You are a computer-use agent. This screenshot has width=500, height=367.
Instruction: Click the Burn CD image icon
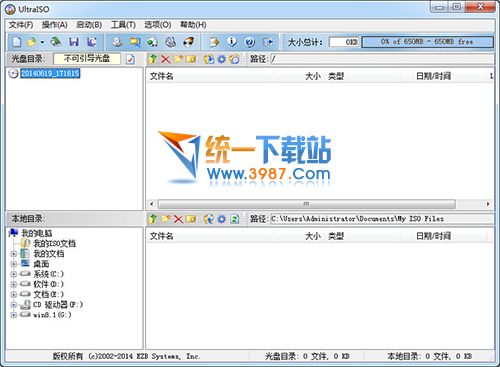click(x=189, y=42)
